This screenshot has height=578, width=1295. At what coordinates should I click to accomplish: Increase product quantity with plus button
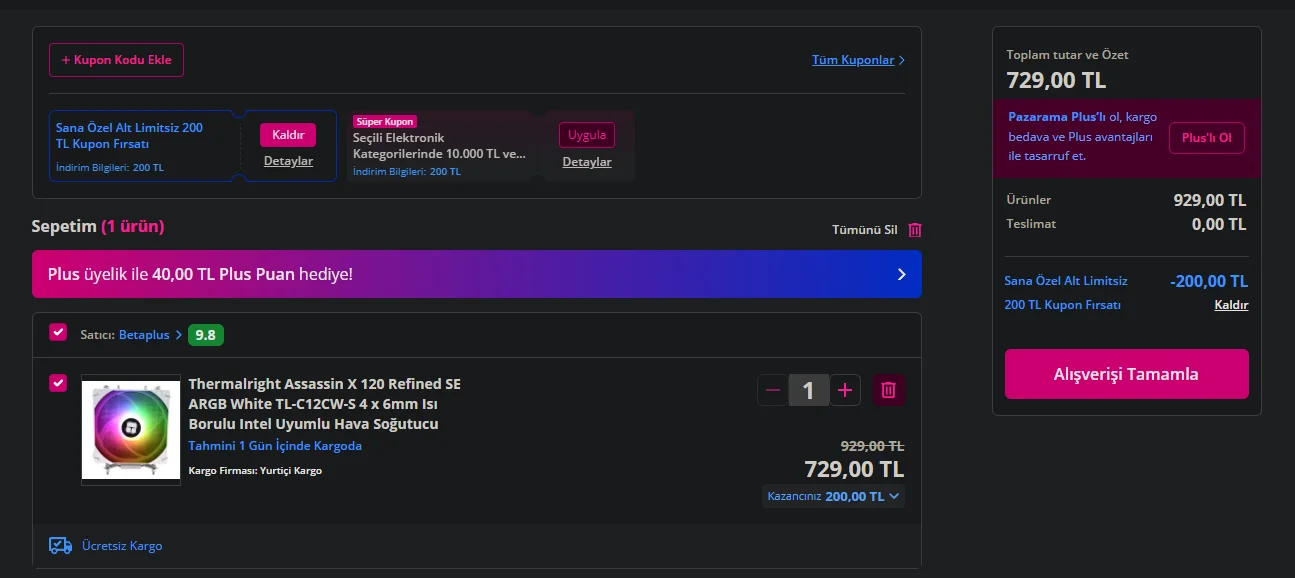point(845,390)
